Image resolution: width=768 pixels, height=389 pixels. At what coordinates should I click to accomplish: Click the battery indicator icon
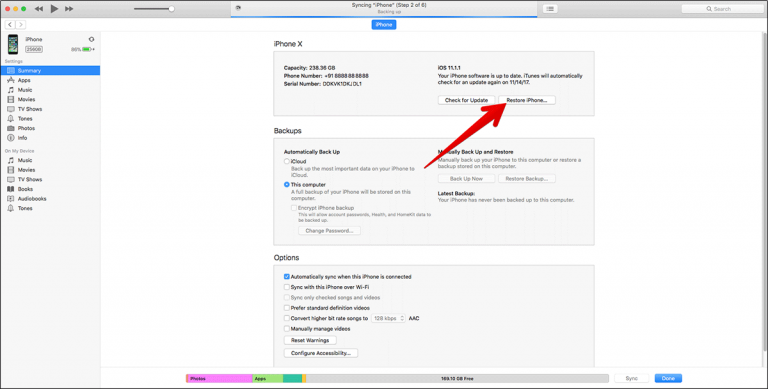[88, 49]
